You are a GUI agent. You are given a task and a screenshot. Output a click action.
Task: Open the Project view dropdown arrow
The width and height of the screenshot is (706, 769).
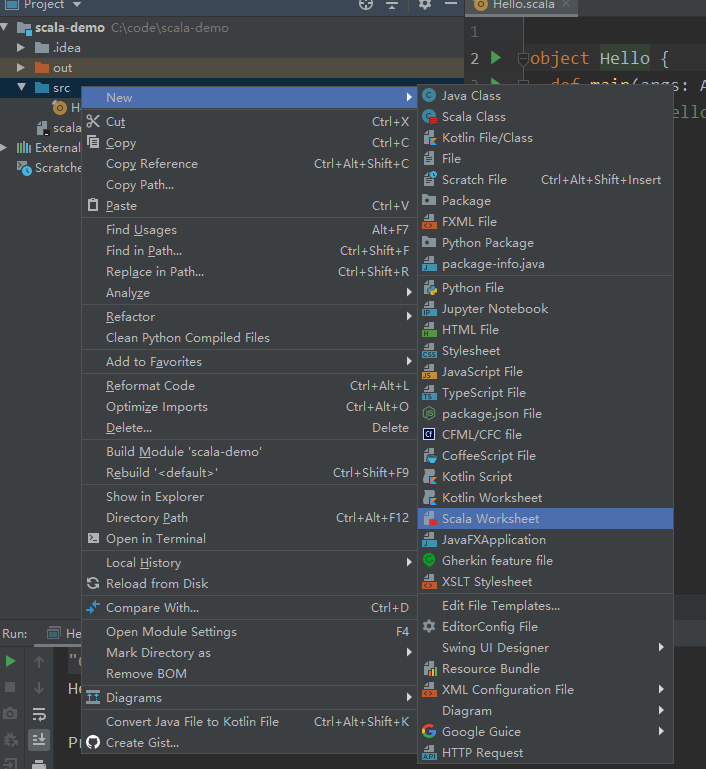76,4
